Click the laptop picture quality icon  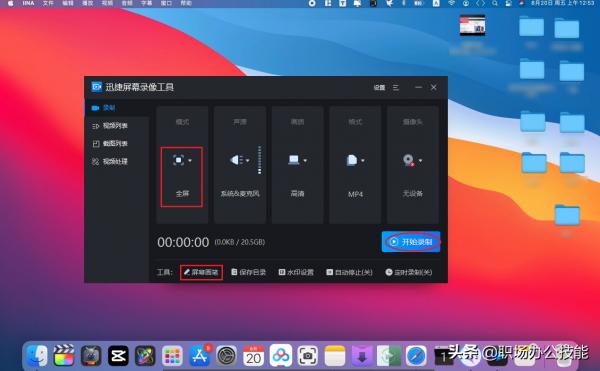coord(294,160)
